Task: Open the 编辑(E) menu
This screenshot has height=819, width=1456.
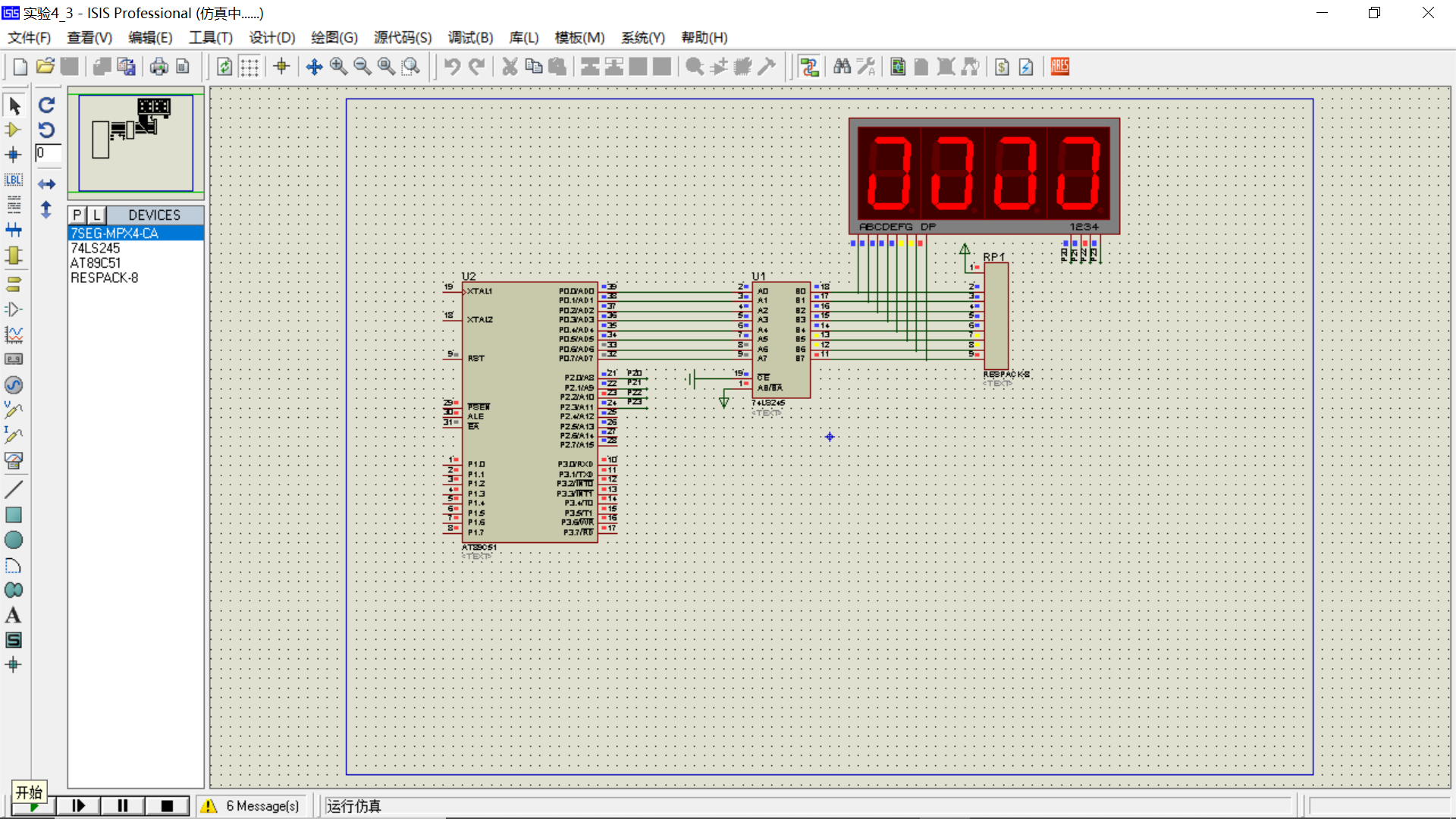Action: 150,37
